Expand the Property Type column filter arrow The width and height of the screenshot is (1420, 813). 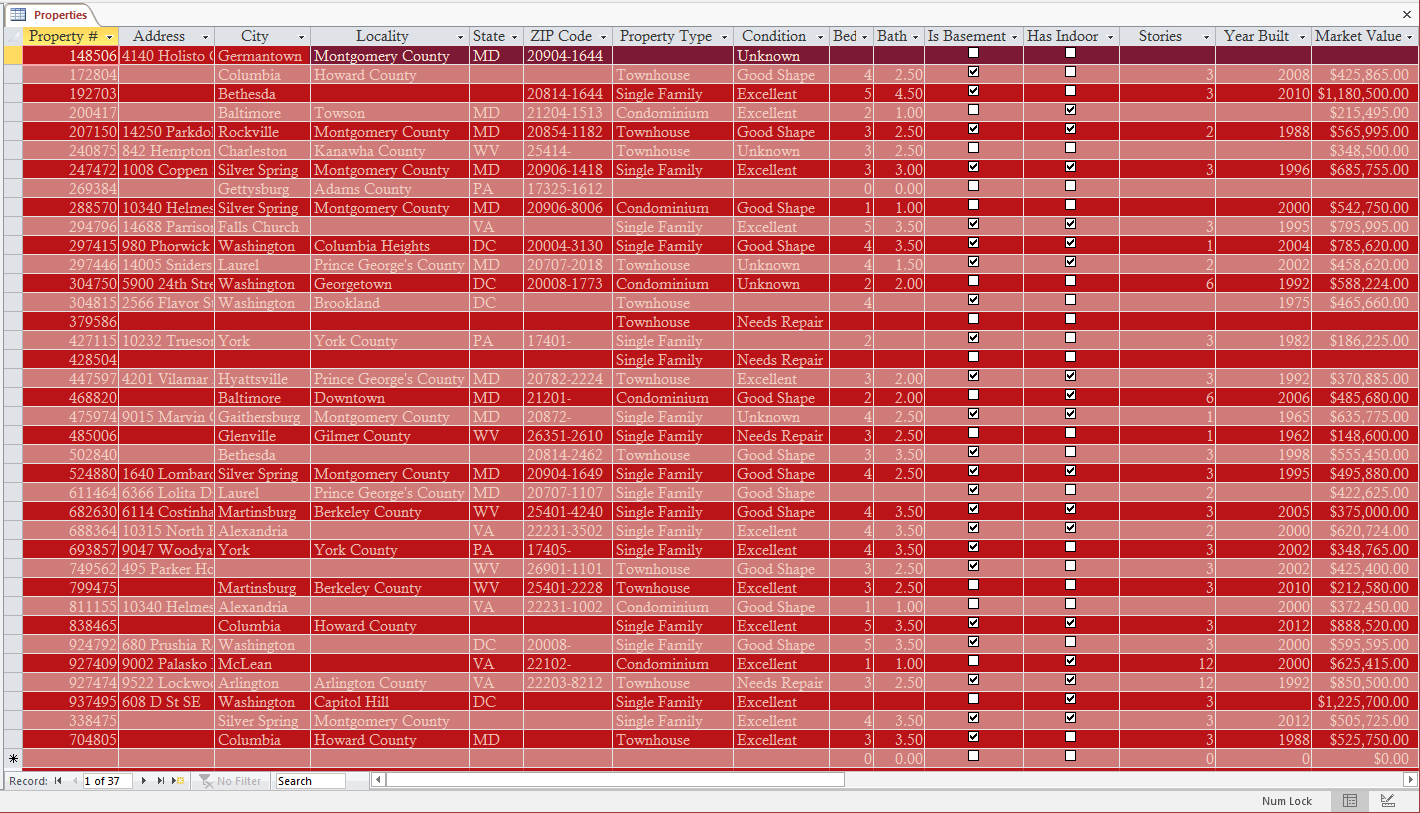point(723,37)
